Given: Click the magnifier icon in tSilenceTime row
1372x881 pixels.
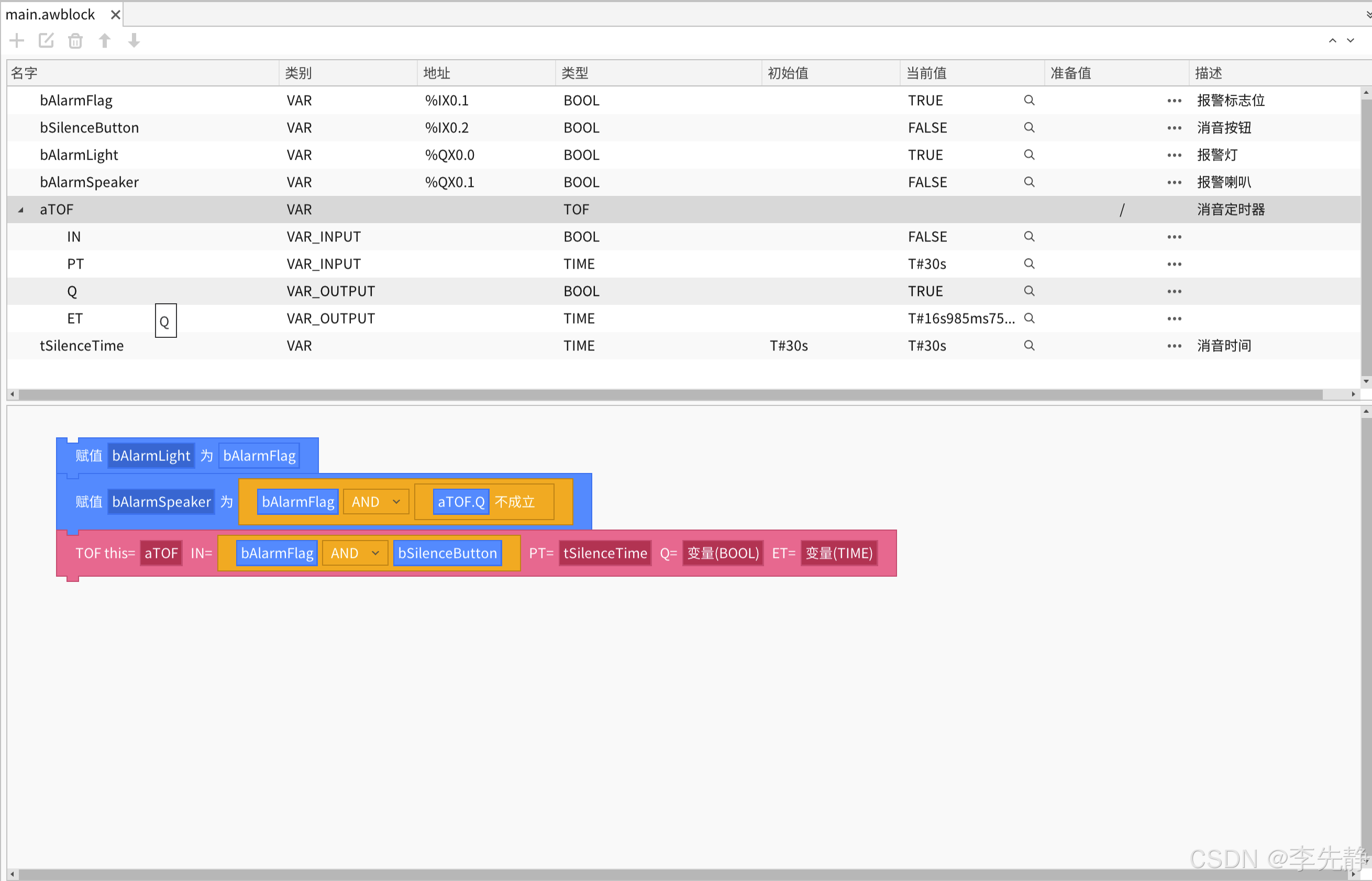Looking at the screenshot, I should [x=1028, y=346].
